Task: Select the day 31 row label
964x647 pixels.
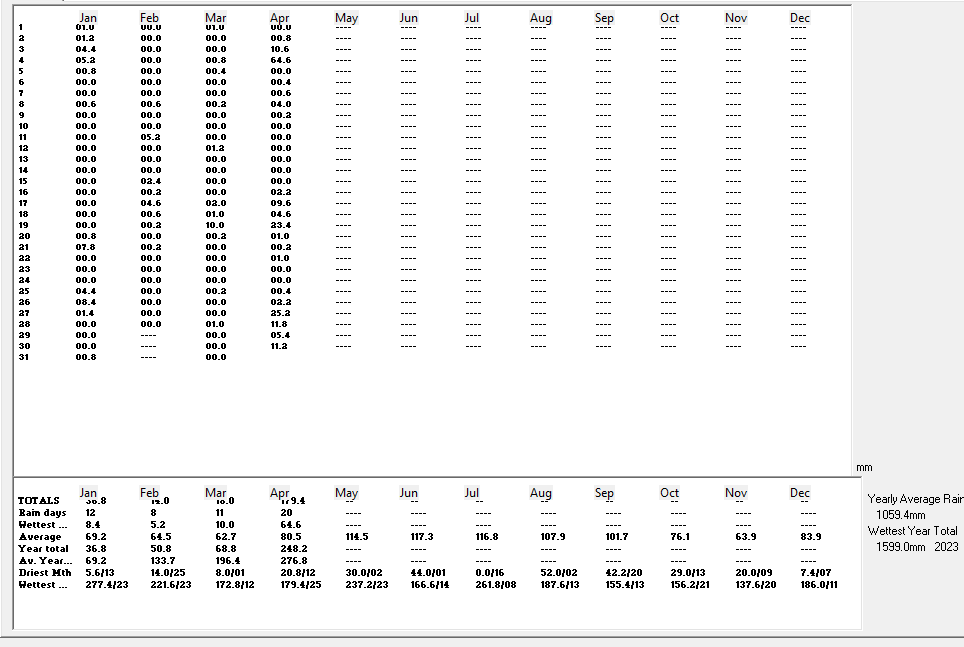Action: coord(23,357)
